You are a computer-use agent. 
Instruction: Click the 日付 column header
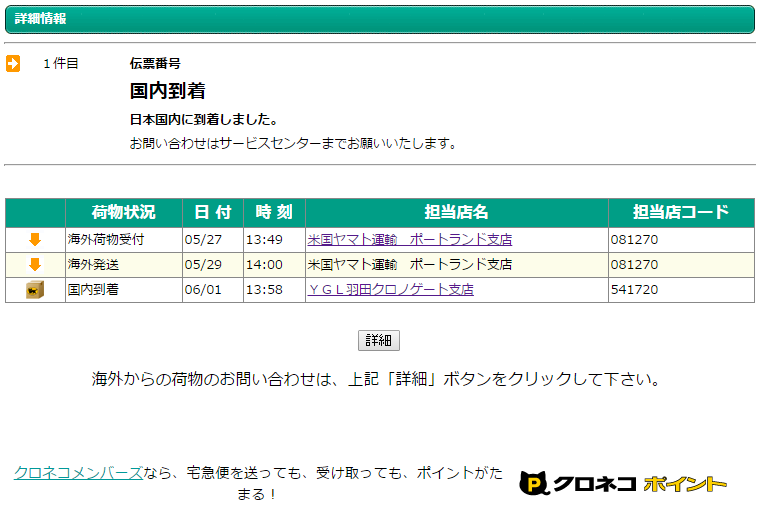(x=212, y=212)
